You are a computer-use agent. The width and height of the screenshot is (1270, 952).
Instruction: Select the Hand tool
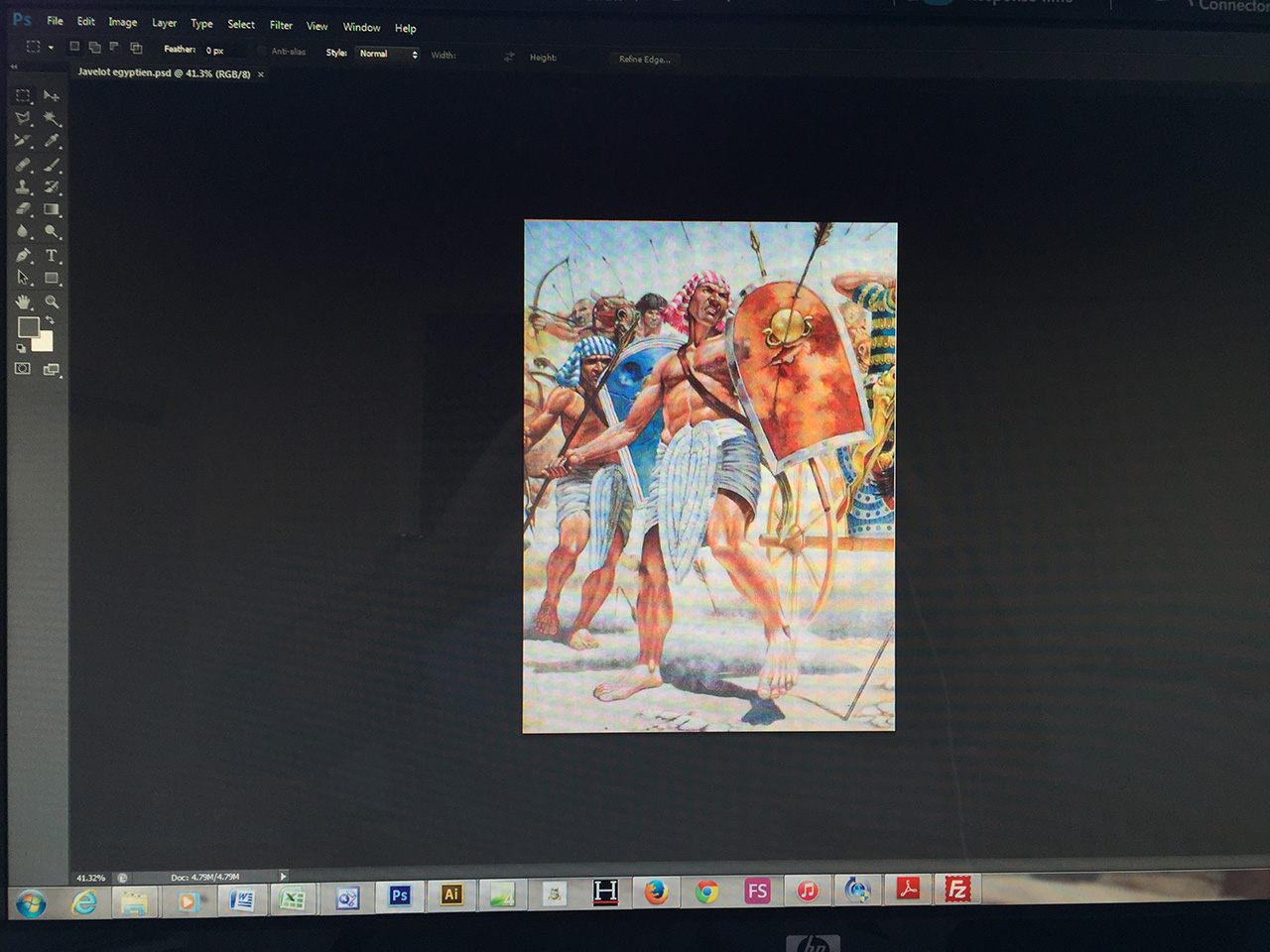(23, 301)
